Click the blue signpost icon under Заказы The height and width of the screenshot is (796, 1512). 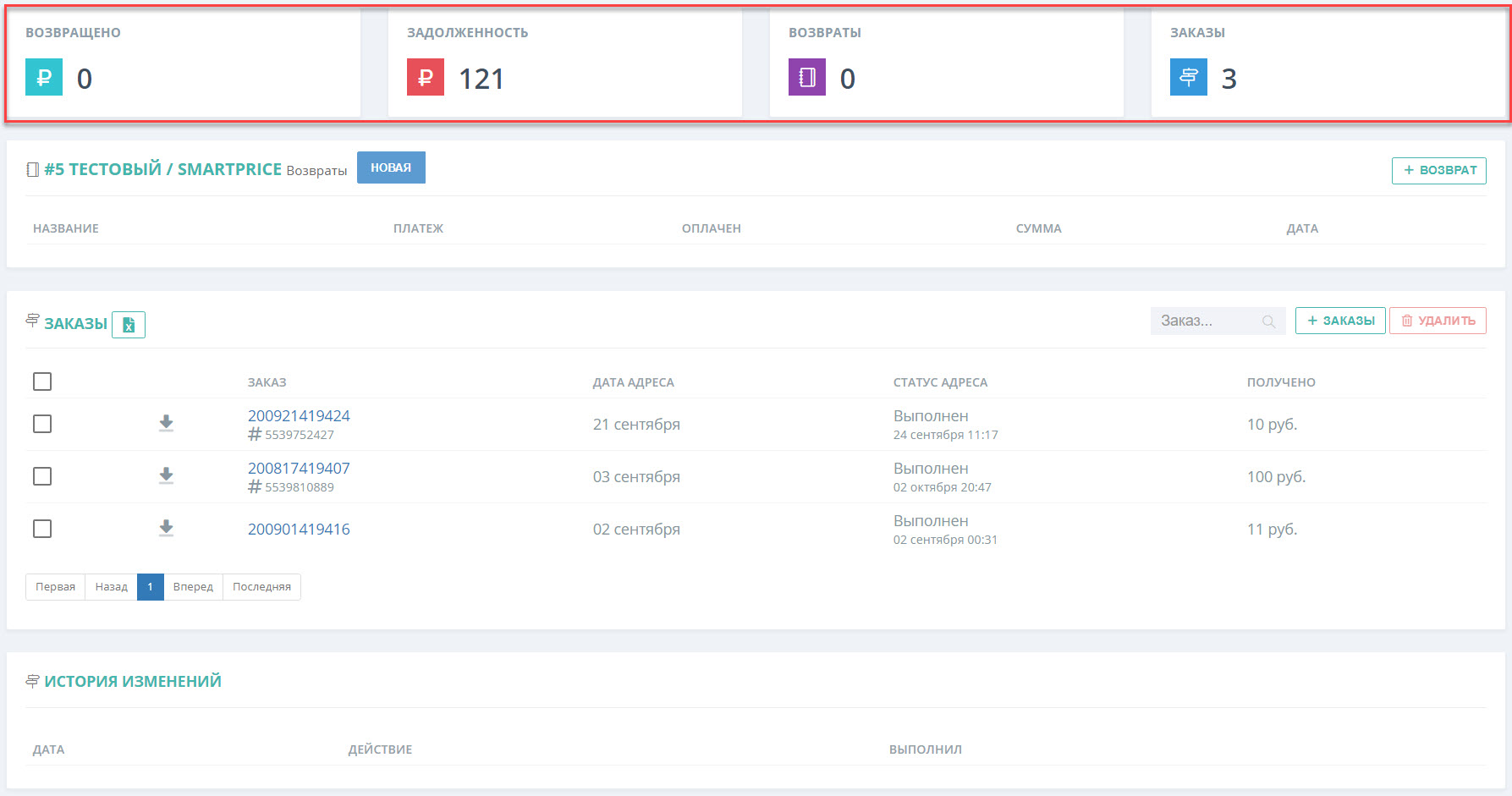tap(1189, 77)
